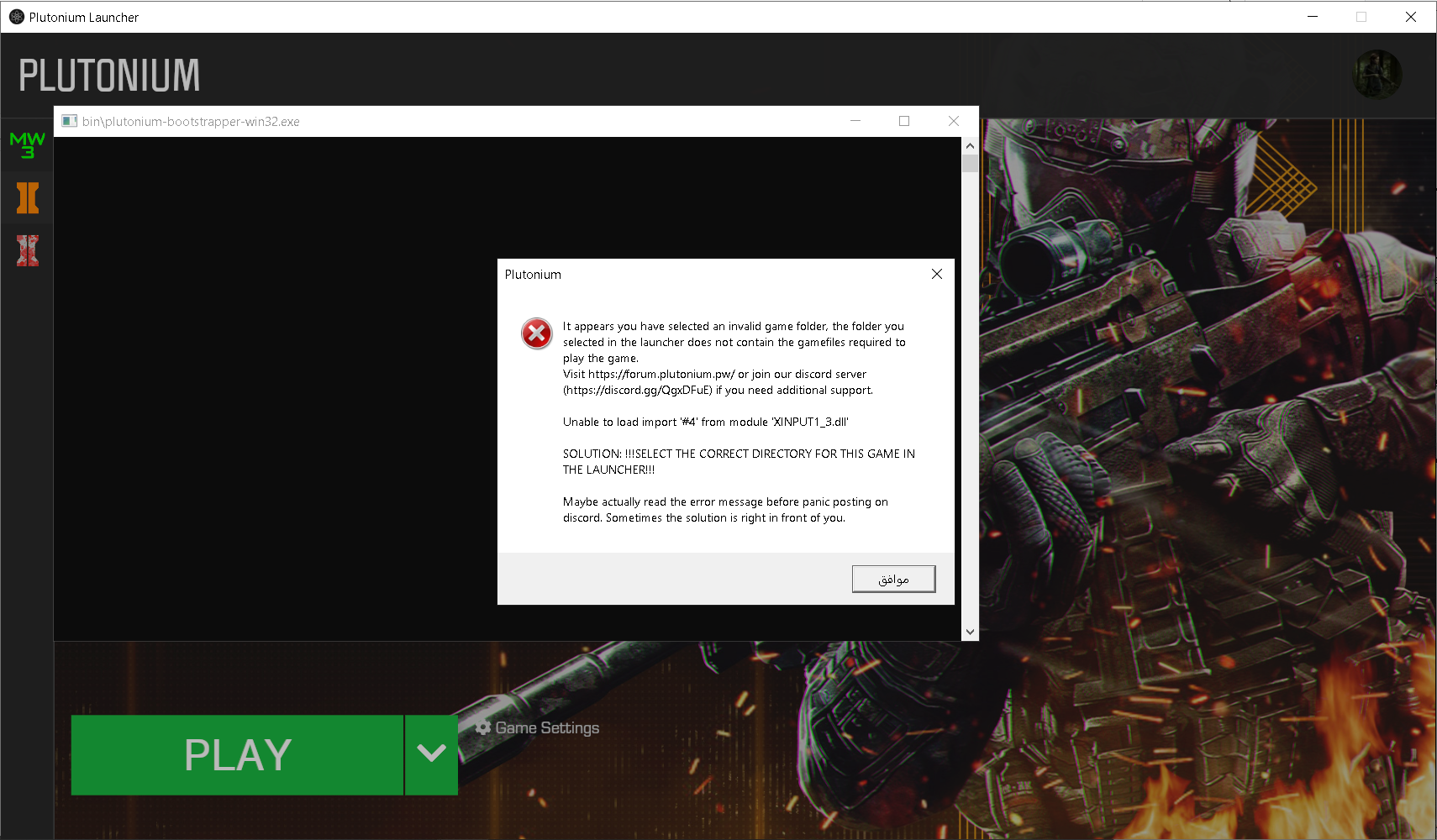
Task: Select the Black Ops II orange icon
Action: coord(28,197)
